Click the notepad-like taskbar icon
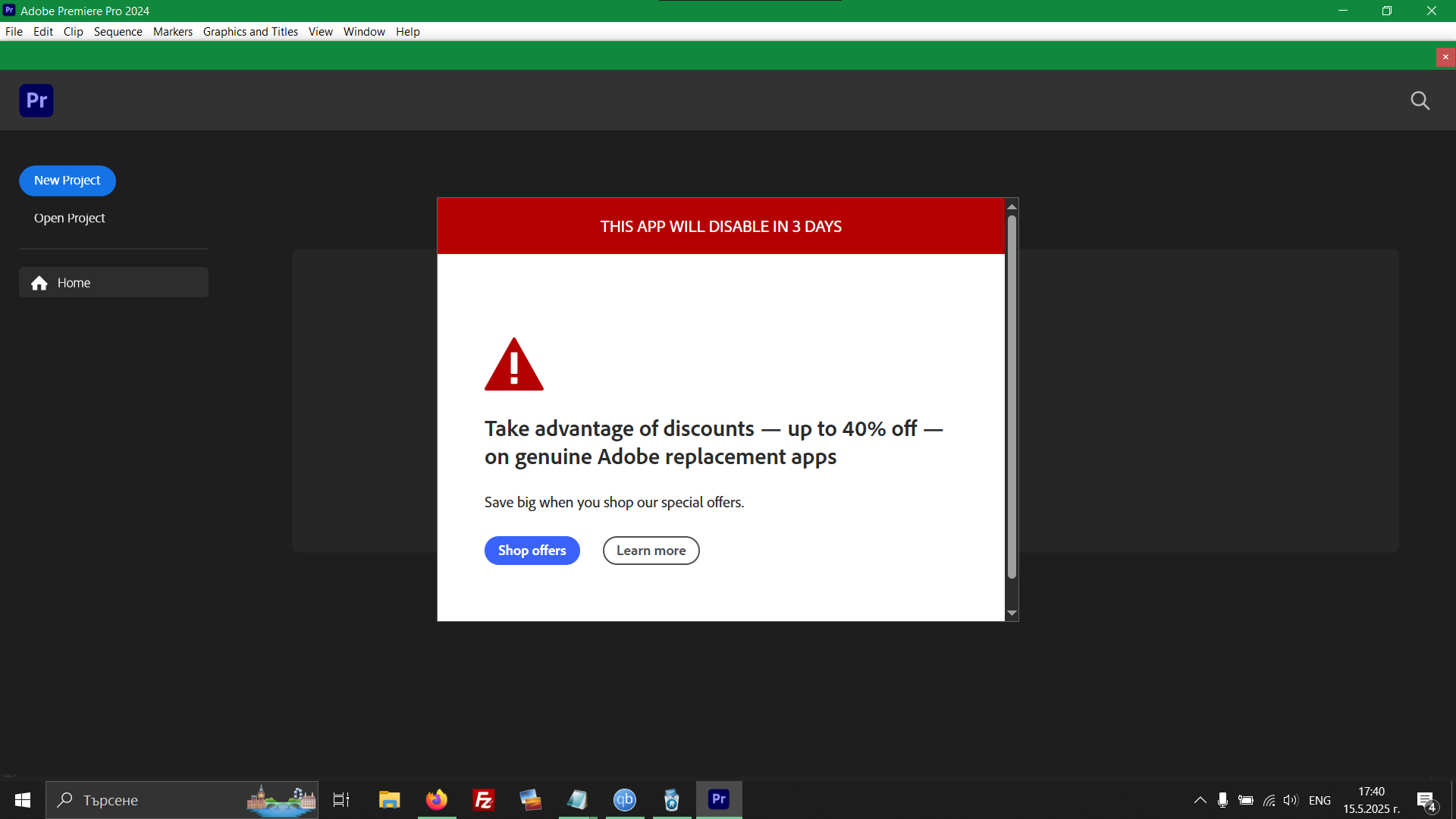 coord(578,800)
